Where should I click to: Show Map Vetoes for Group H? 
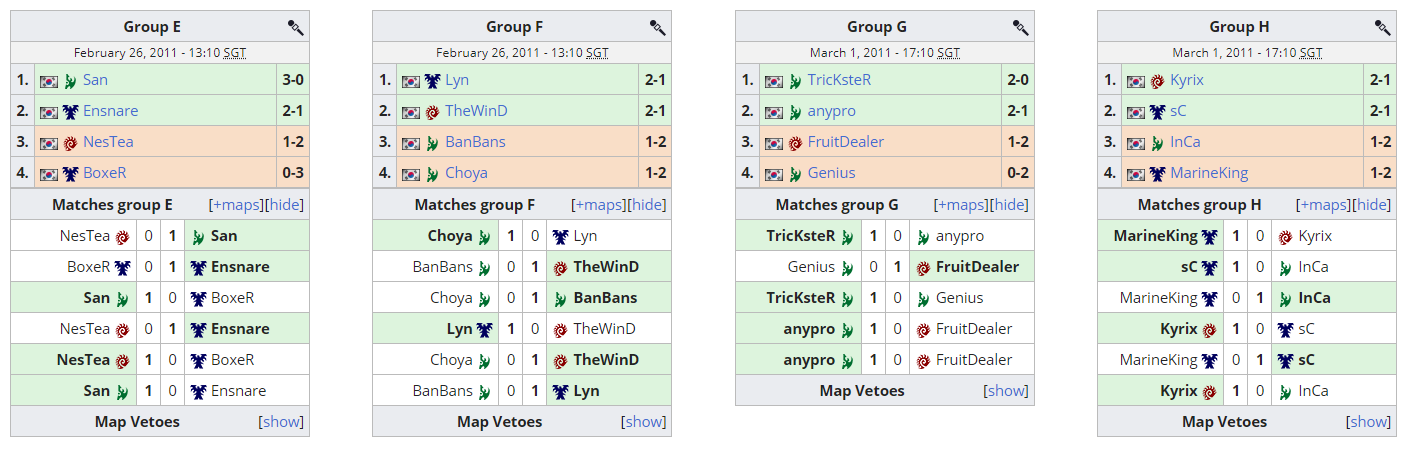pyautogui.click(x=1368, y=422)
